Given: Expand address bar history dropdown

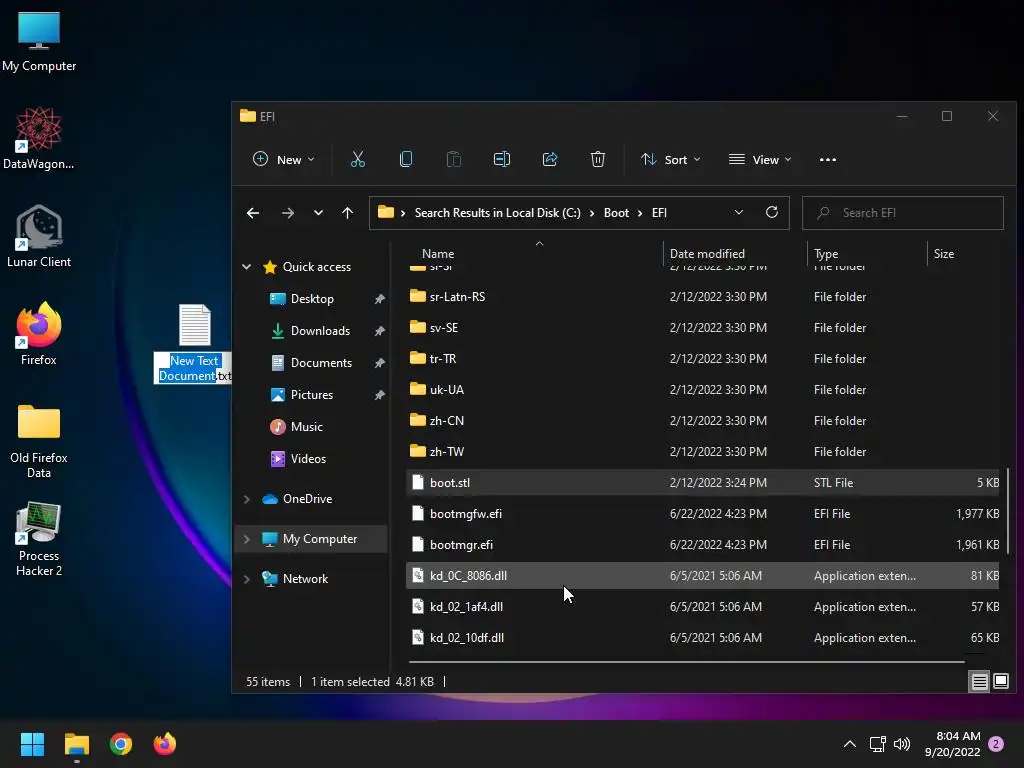Looking at the screenshot, I should pos(739,212).
